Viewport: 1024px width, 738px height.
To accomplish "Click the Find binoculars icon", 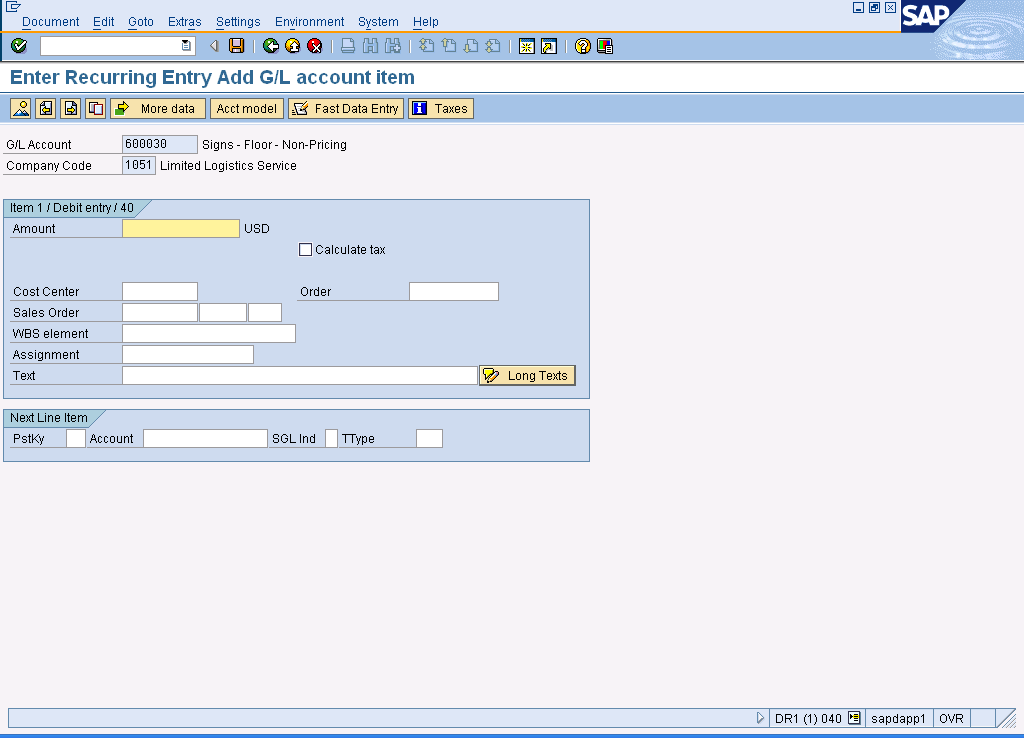I will tap(370, 46).
